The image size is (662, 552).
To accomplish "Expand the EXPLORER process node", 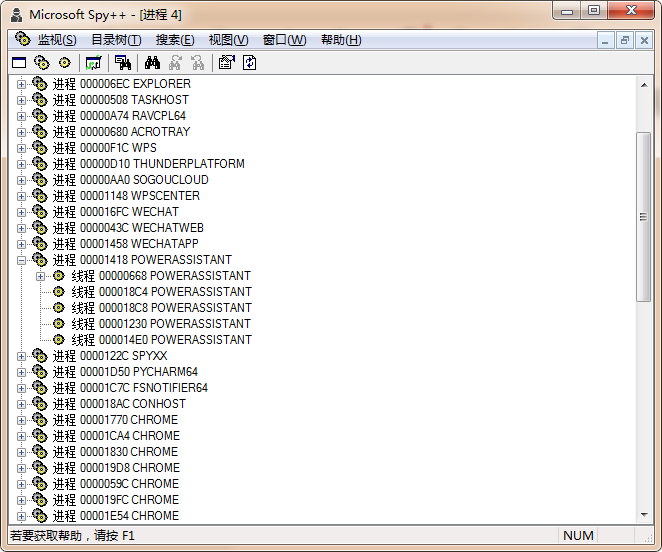I will (21, 84).
